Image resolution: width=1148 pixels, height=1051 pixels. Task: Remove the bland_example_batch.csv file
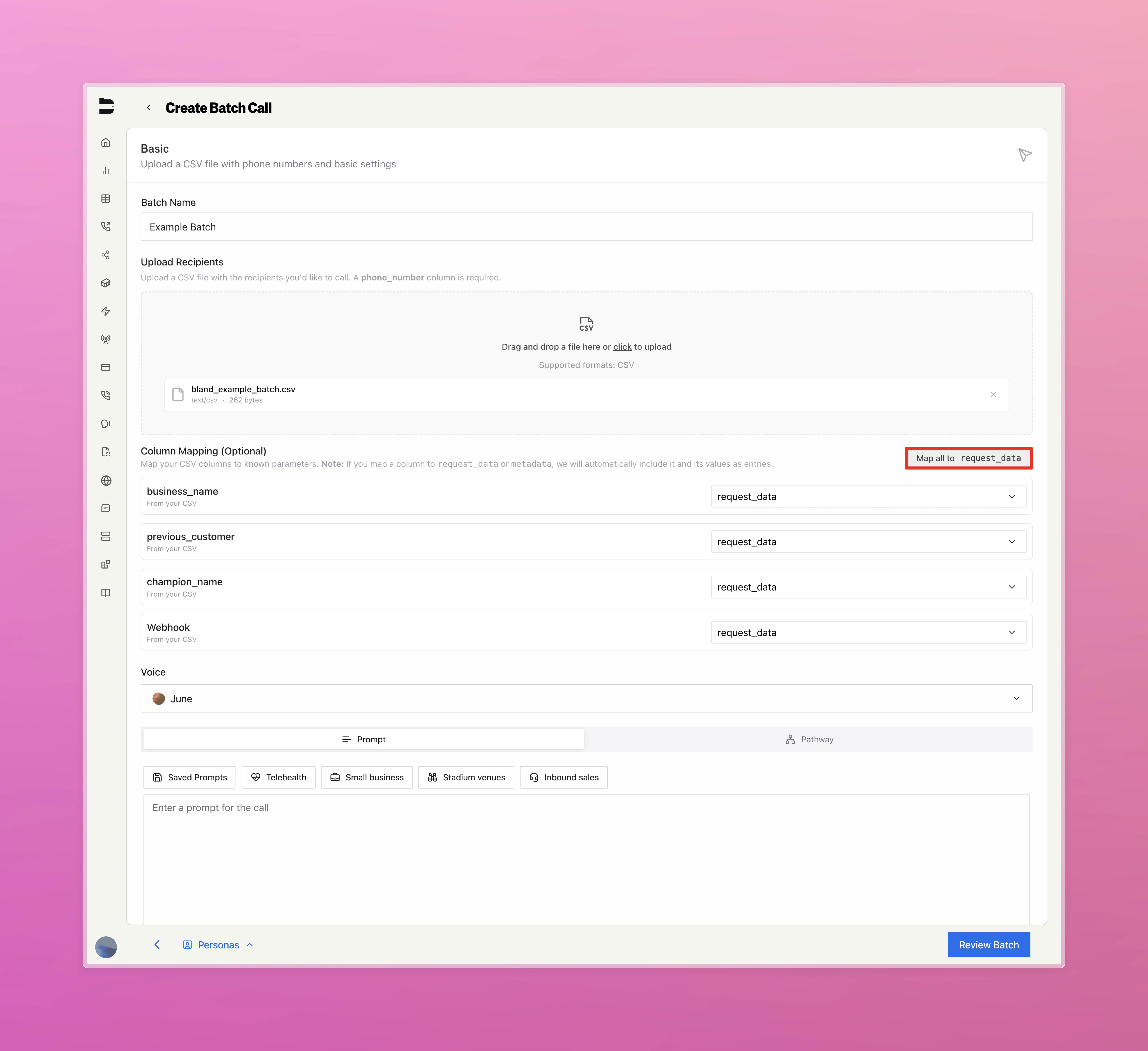coord(993,394)
